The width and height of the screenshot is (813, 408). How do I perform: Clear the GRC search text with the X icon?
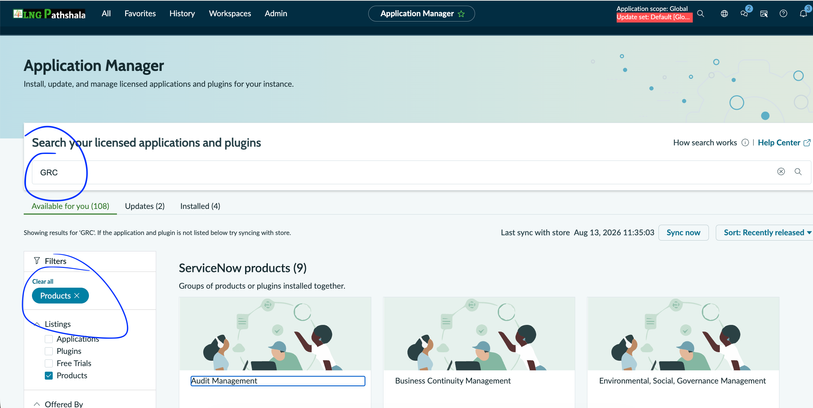coord(781,172)
